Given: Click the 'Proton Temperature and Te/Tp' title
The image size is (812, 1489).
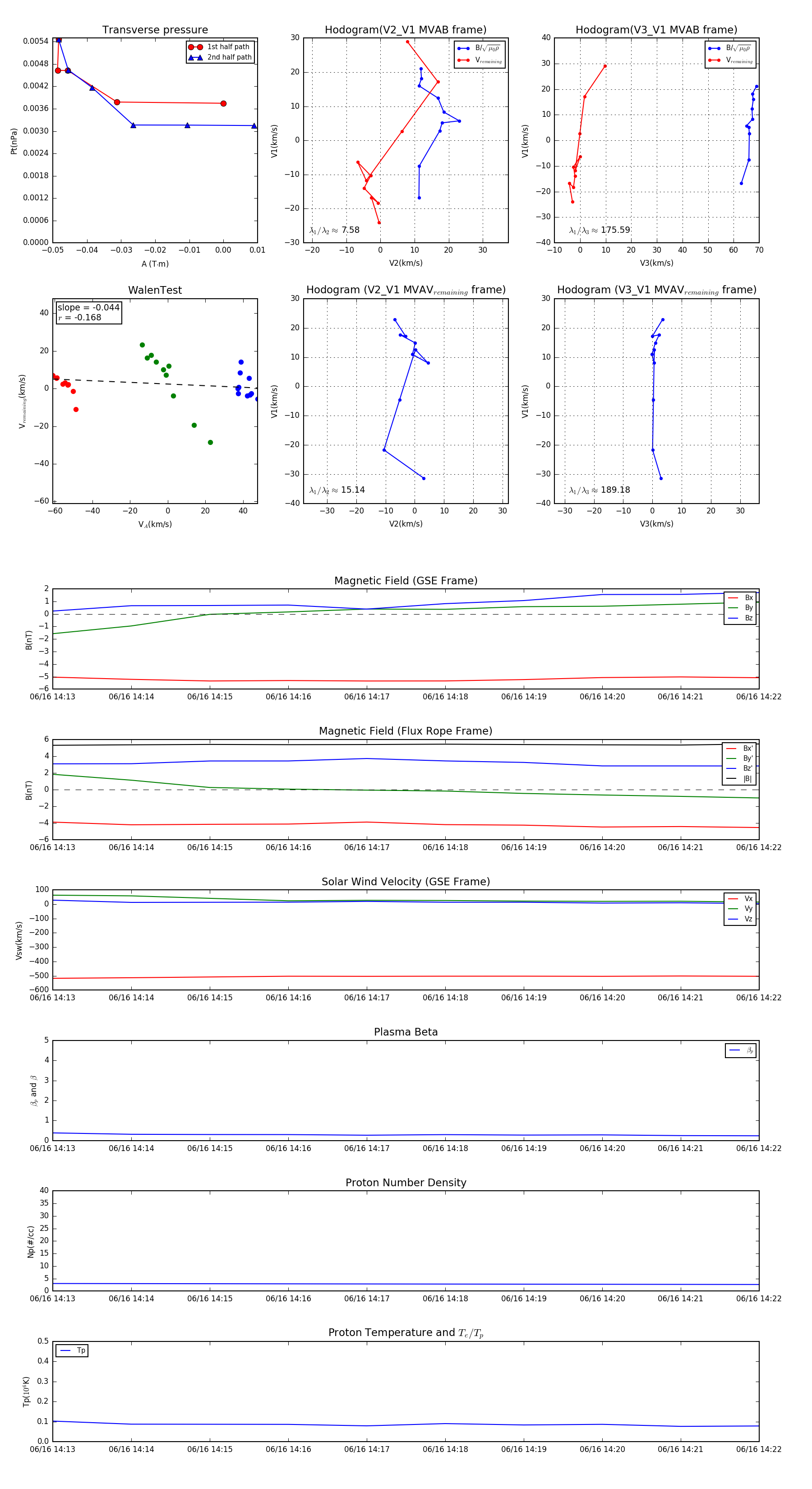Looking at the screenshot, I should (406, 1333).
